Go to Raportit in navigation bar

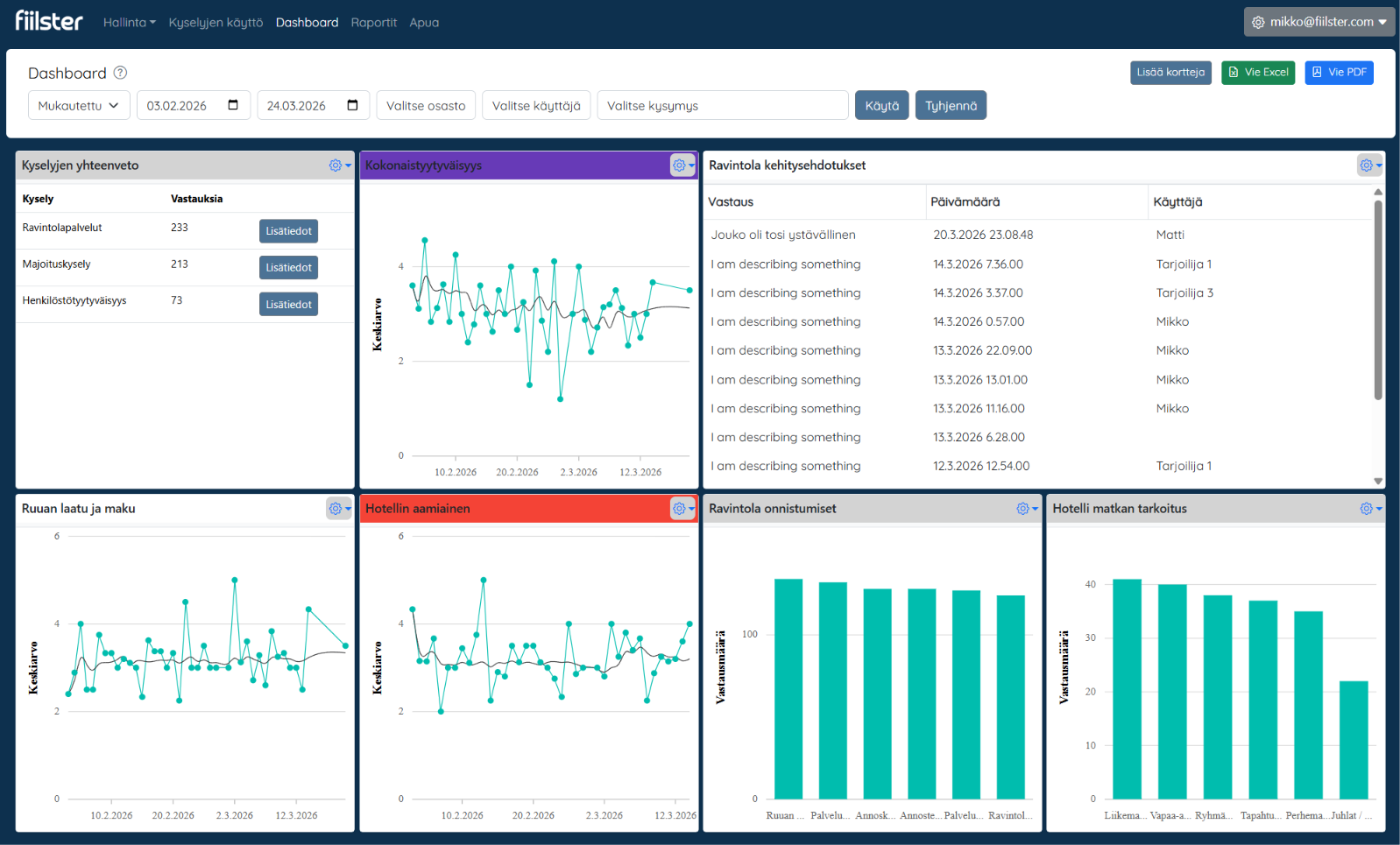click(x=373, y=23)
